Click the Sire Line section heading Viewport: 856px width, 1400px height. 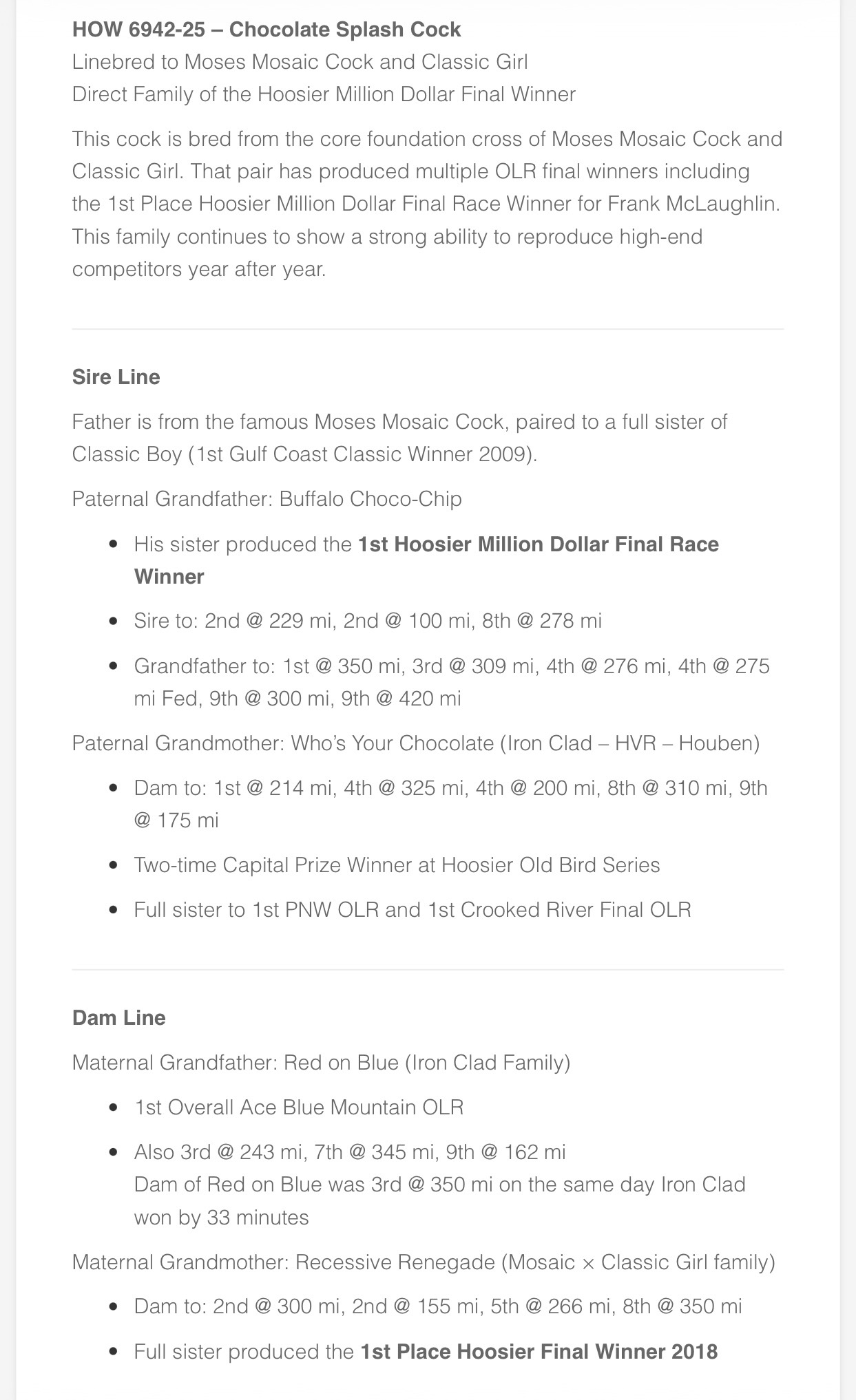[x=116, y=377]
